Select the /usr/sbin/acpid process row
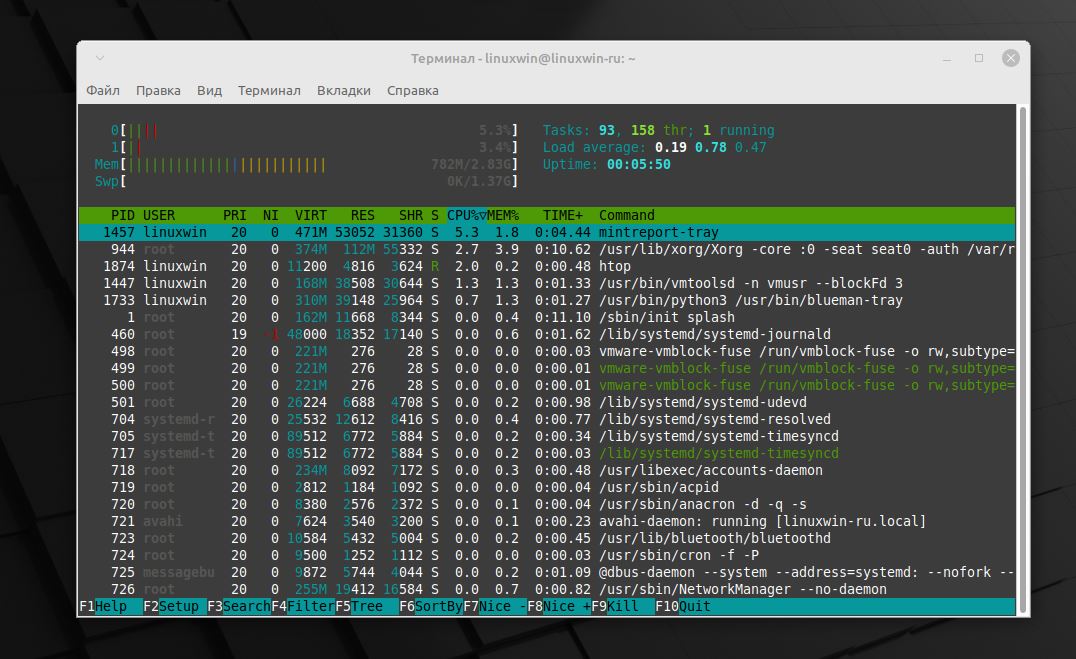The height and width of the screenshot is (659, 1076). (x=547, y=487)
